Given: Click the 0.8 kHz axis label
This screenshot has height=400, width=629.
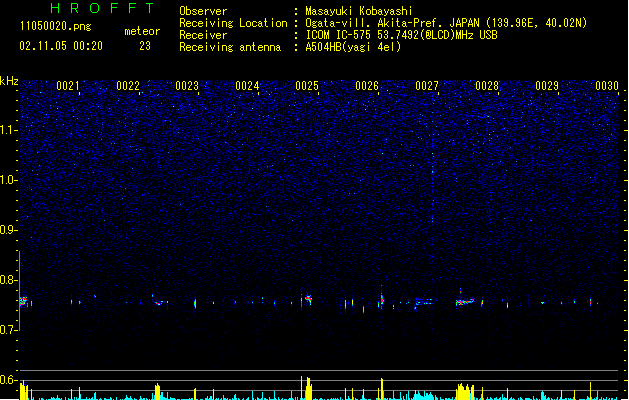Looking at the screenshot, I should 9,280.
